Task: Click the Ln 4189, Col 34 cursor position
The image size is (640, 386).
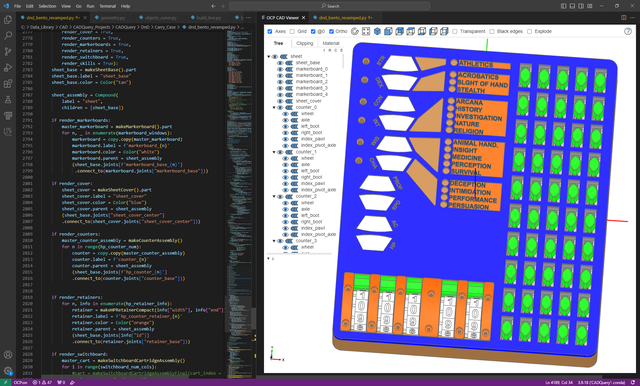Action: coord(559,382)
